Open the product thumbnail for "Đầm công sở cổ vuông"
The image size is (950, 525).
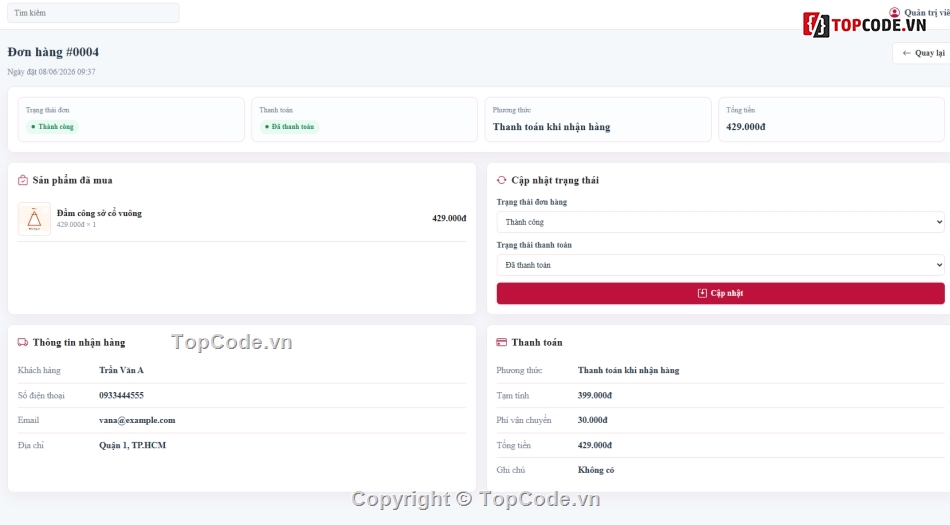pyautogui.click(x=34, y=219)
